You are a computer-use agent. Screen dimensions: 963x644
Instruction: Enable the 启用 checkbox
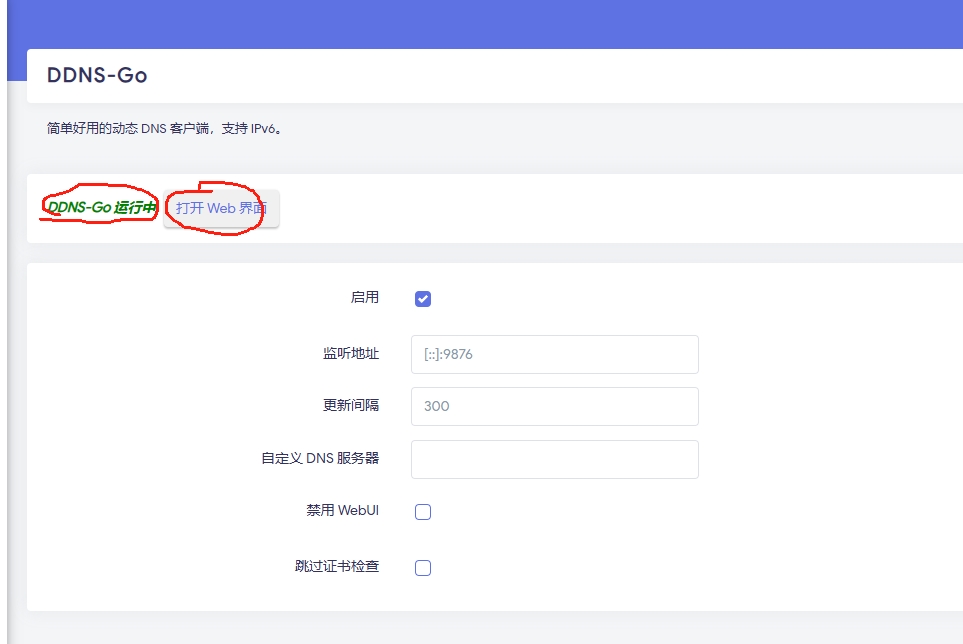pos(423,297)
